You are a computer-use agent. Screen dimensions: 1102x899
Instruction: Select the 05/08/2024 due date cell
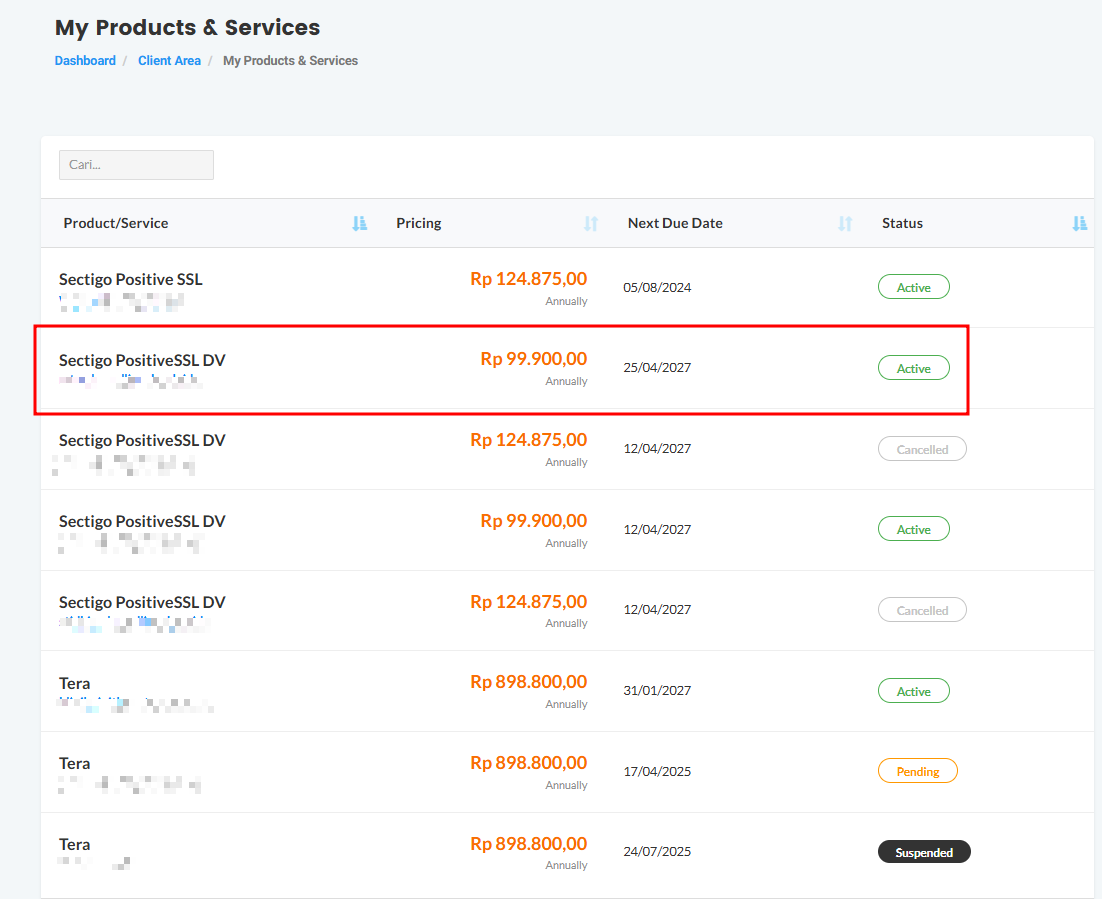[x=657, y=287]
